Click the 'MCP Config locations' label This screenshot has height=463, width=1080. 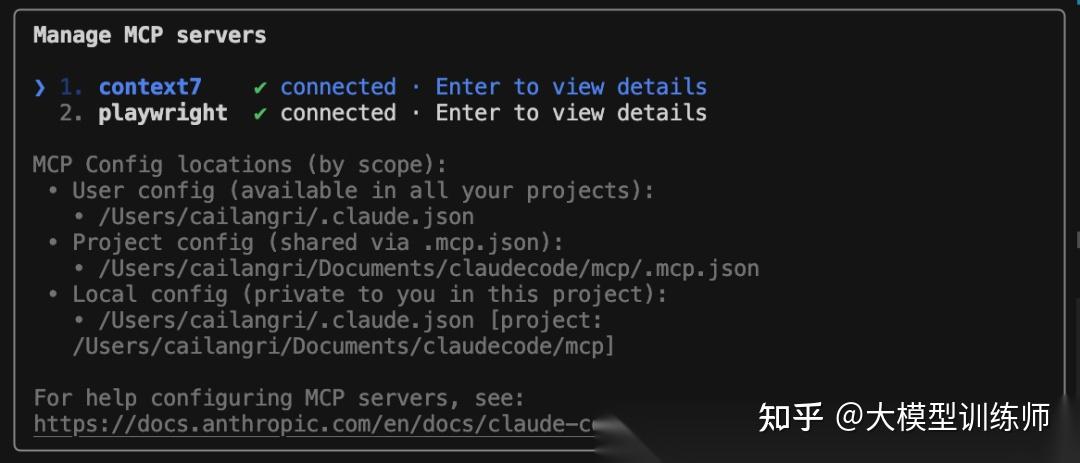pos(240,165)
